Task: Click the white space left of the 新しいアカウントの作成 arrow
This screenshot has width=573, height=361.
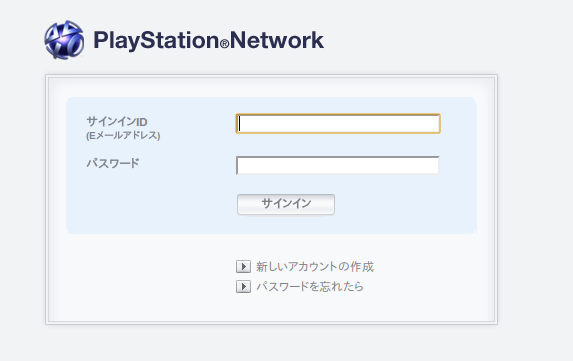Action: point(143,267)
